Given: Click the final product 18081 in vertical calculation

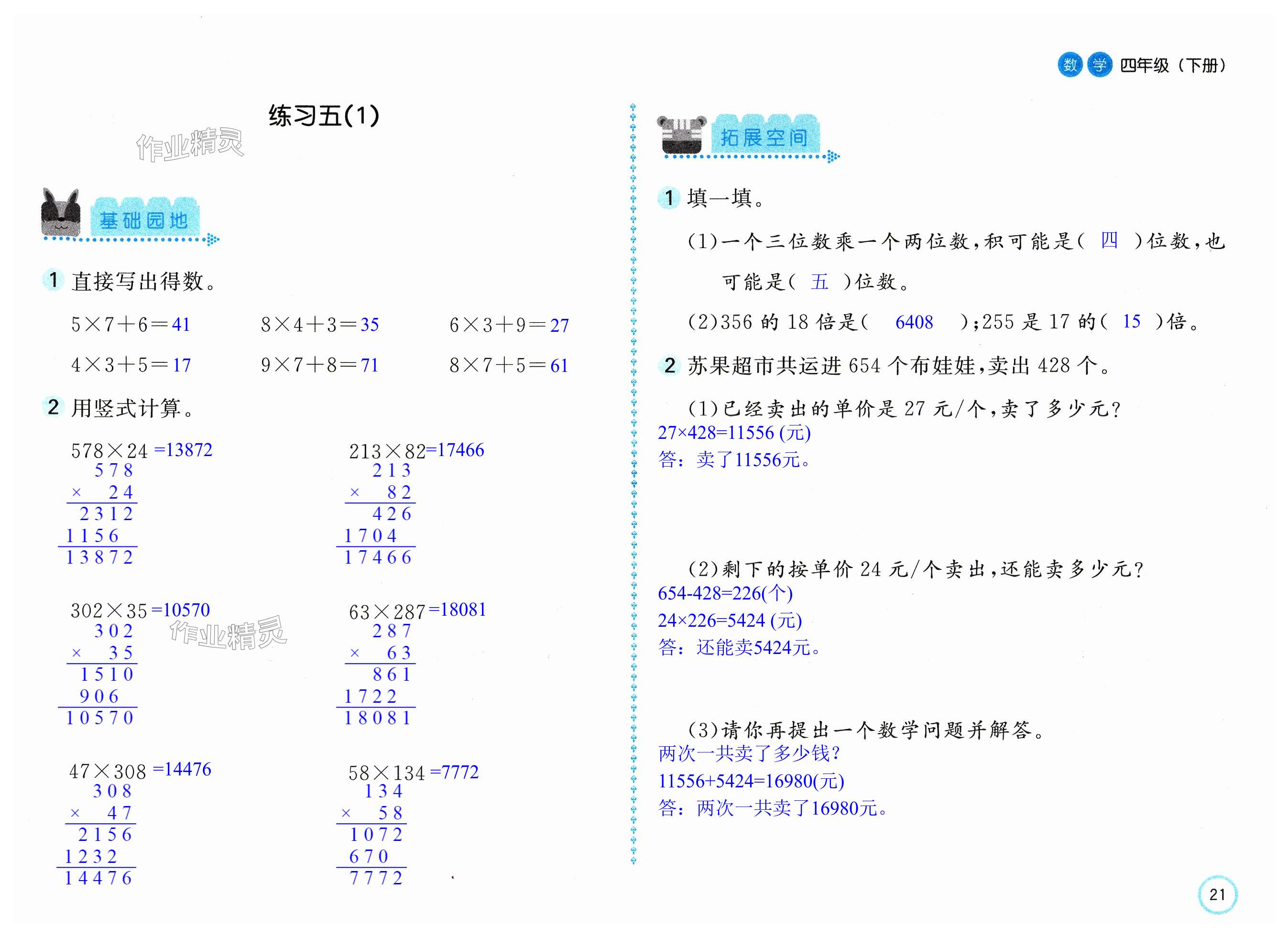Looking at the screenshot, I should pos(378,718).
